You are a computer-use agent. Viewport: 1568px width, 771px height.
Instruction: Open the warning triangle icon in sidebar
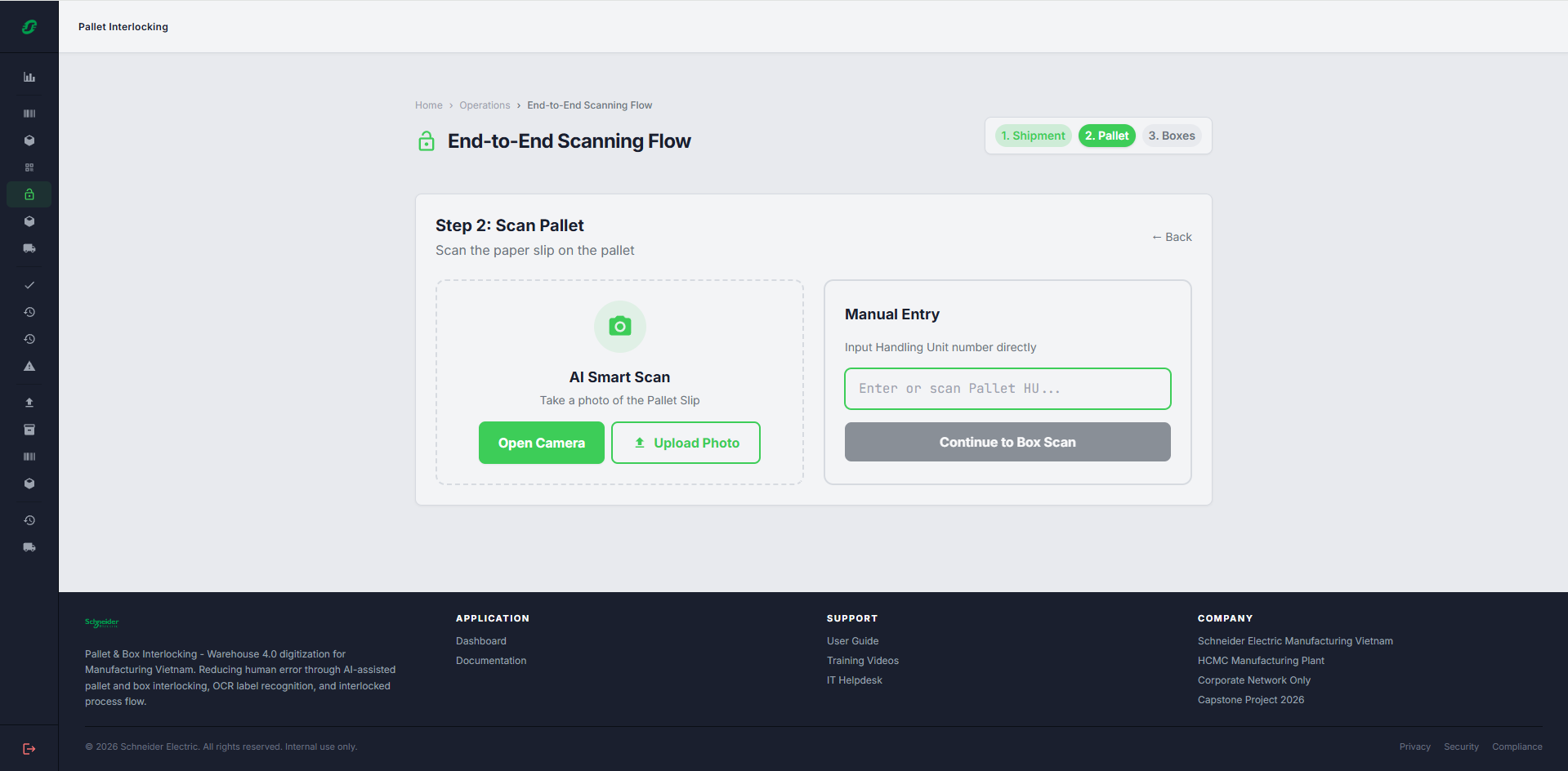pyautogui.click(x=29, y=366)
